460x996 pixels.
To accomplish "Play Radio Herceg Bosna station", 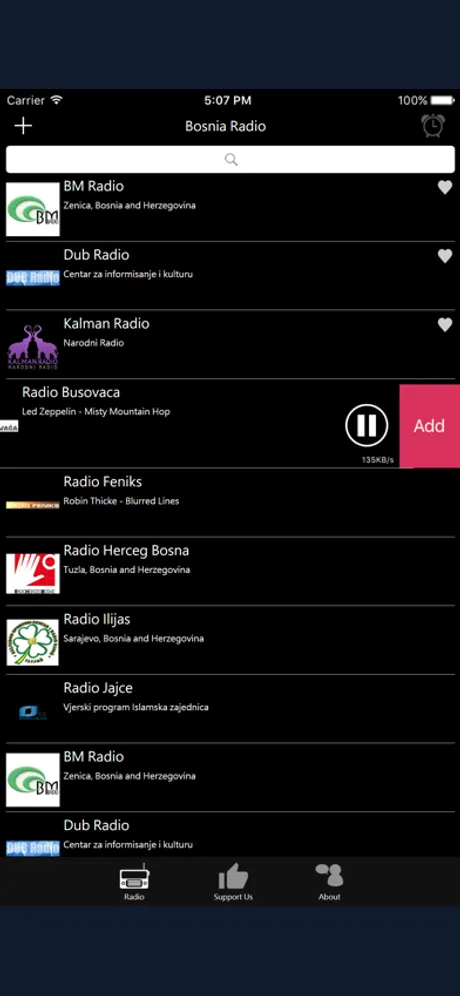I will click(126, 550).
